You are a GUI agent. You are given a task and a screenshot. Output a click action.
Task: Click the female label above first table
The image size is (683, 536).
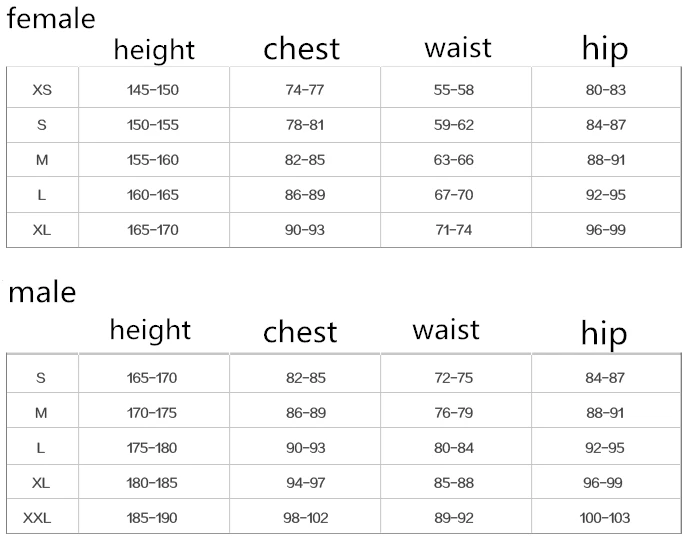pyautogui.click(x=51, y=19)
